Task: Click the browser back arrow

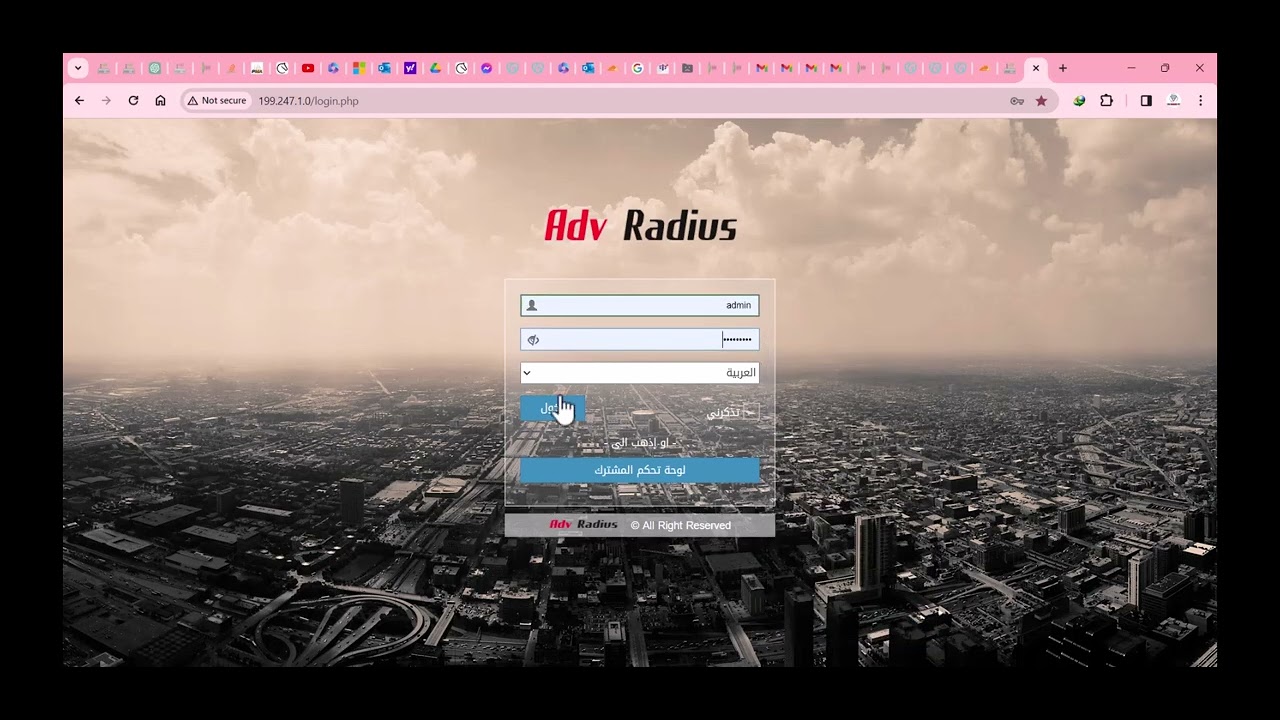Action: point(79,100)
